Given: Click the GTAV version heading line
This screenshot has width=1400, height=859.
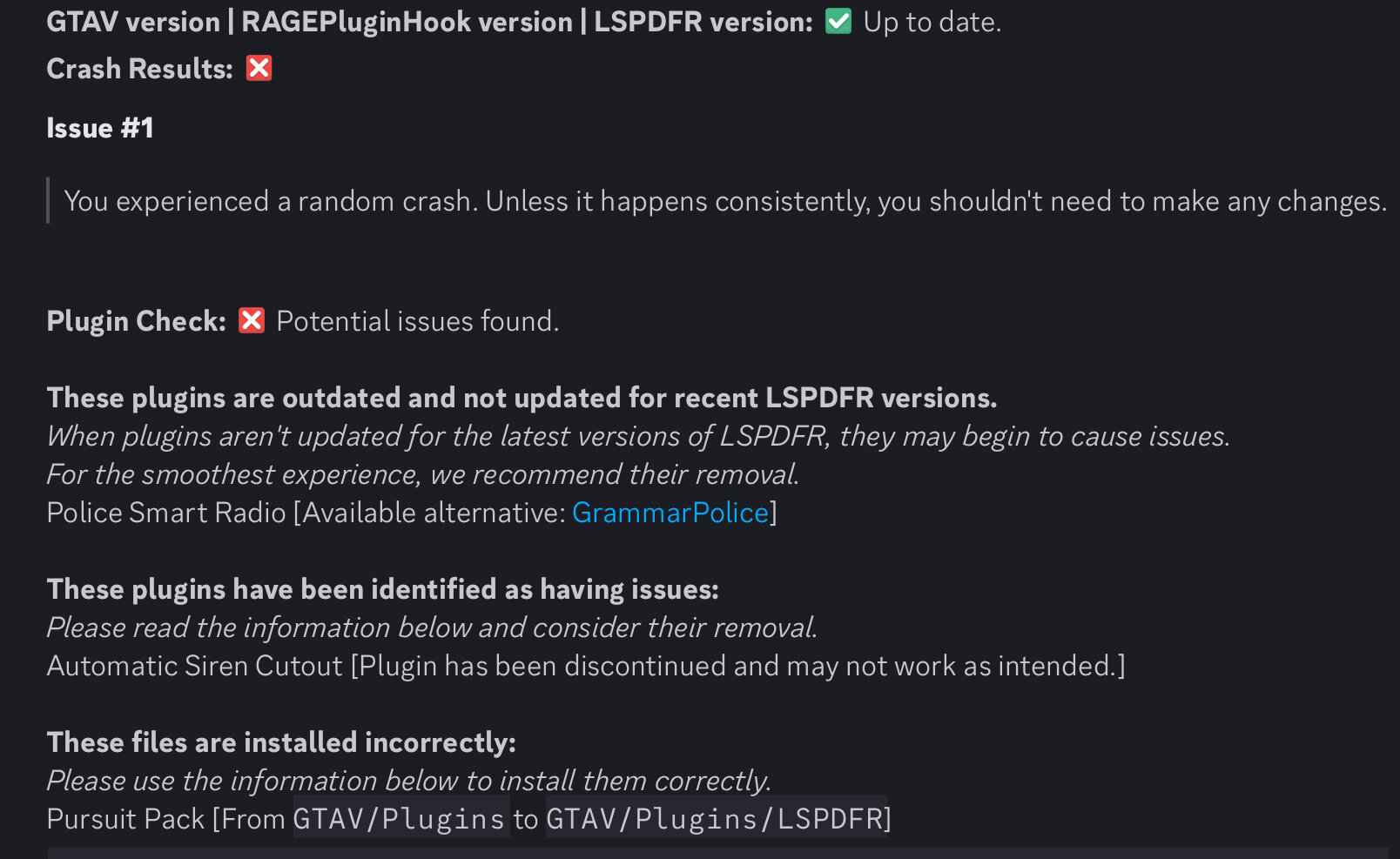Looking at the screenshot, I should click(429, 22).
